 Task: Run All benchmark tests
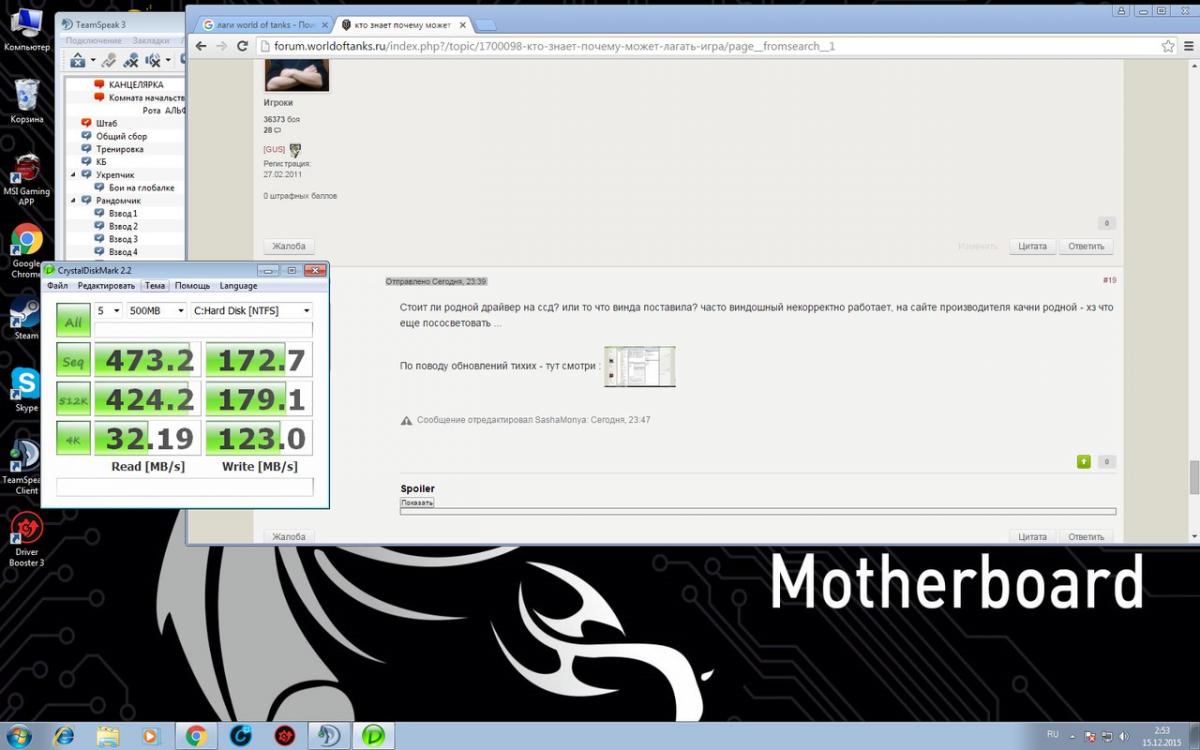pos(73,320)
